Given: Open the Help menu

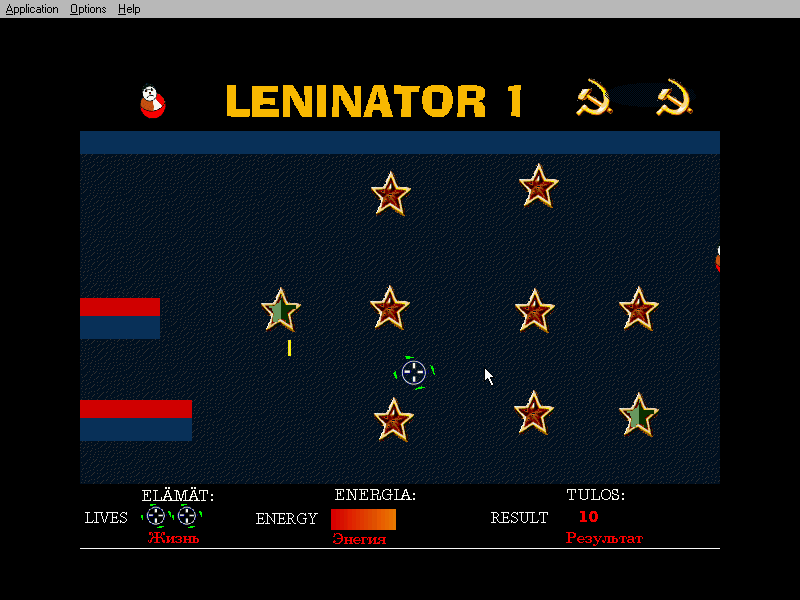Looking at the screenshot, I should point(129,9).
